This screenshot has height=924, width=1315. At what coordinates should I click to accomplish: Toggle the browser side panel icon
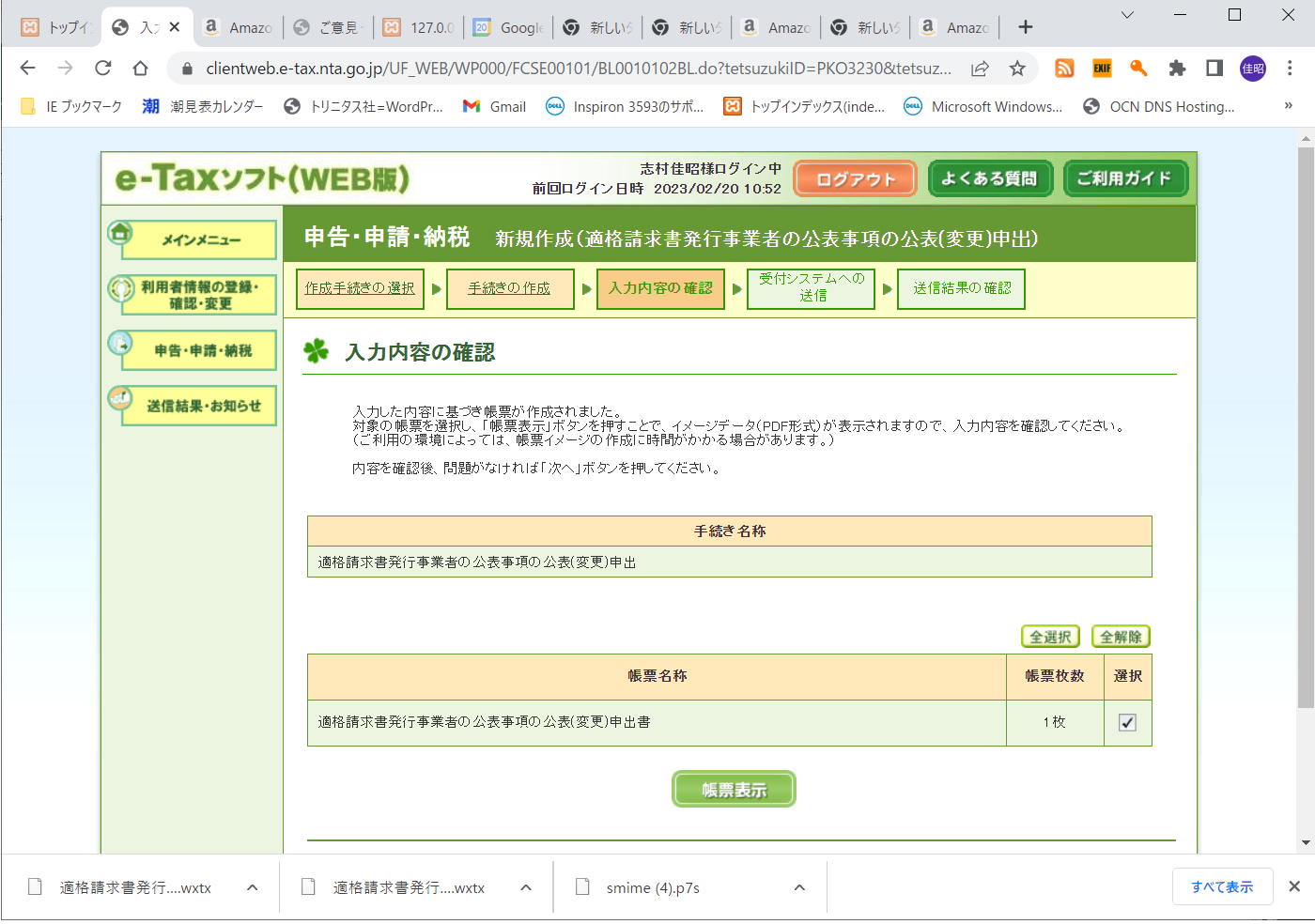coord(1214,68)
